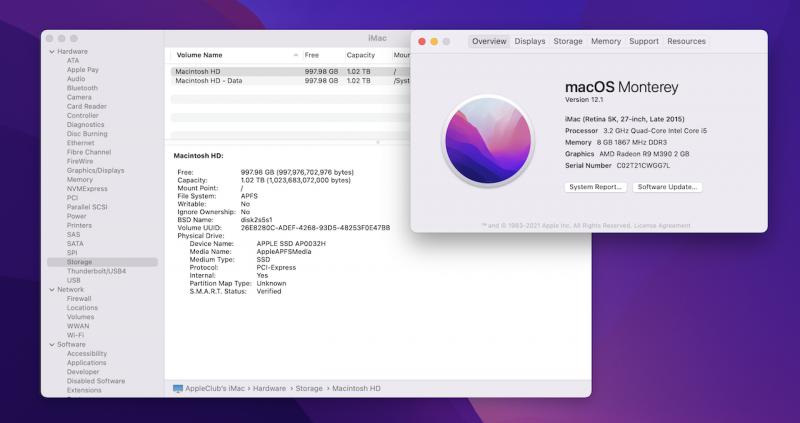Image resolution: width=800 pixels, height=423 pixels.
Task: Click the macOS Monterey logo image
Action: [488, 141]
